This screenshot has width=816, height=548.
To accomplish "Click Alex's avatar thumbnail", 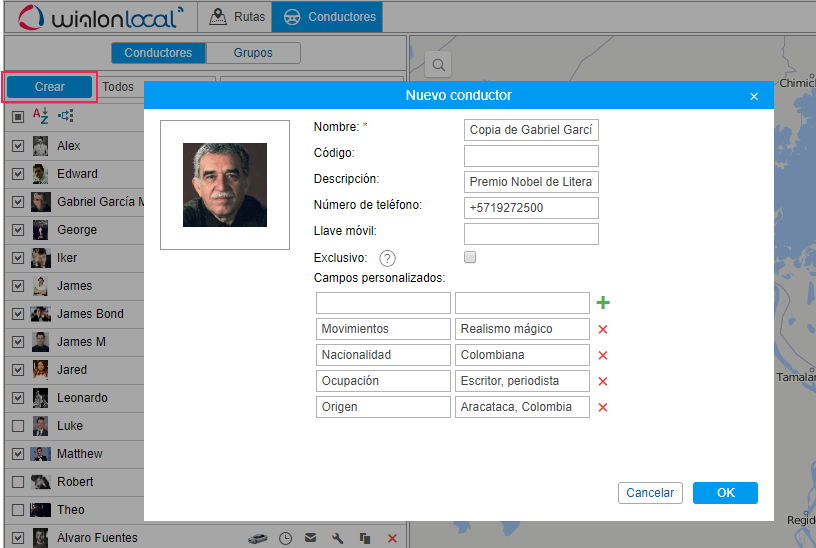I will click(40, 146).
